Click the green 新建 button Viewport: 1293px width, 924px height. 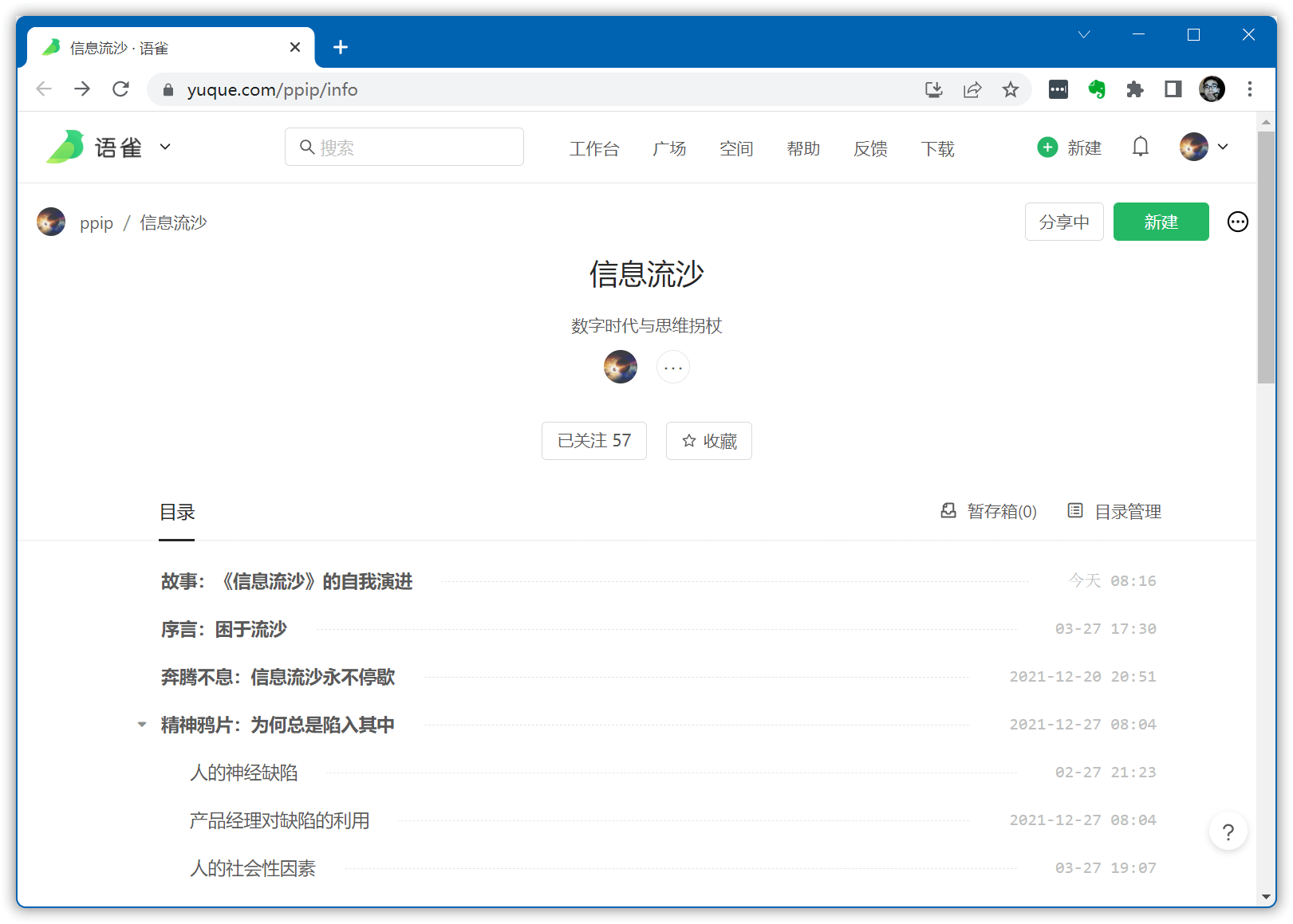1161,222
